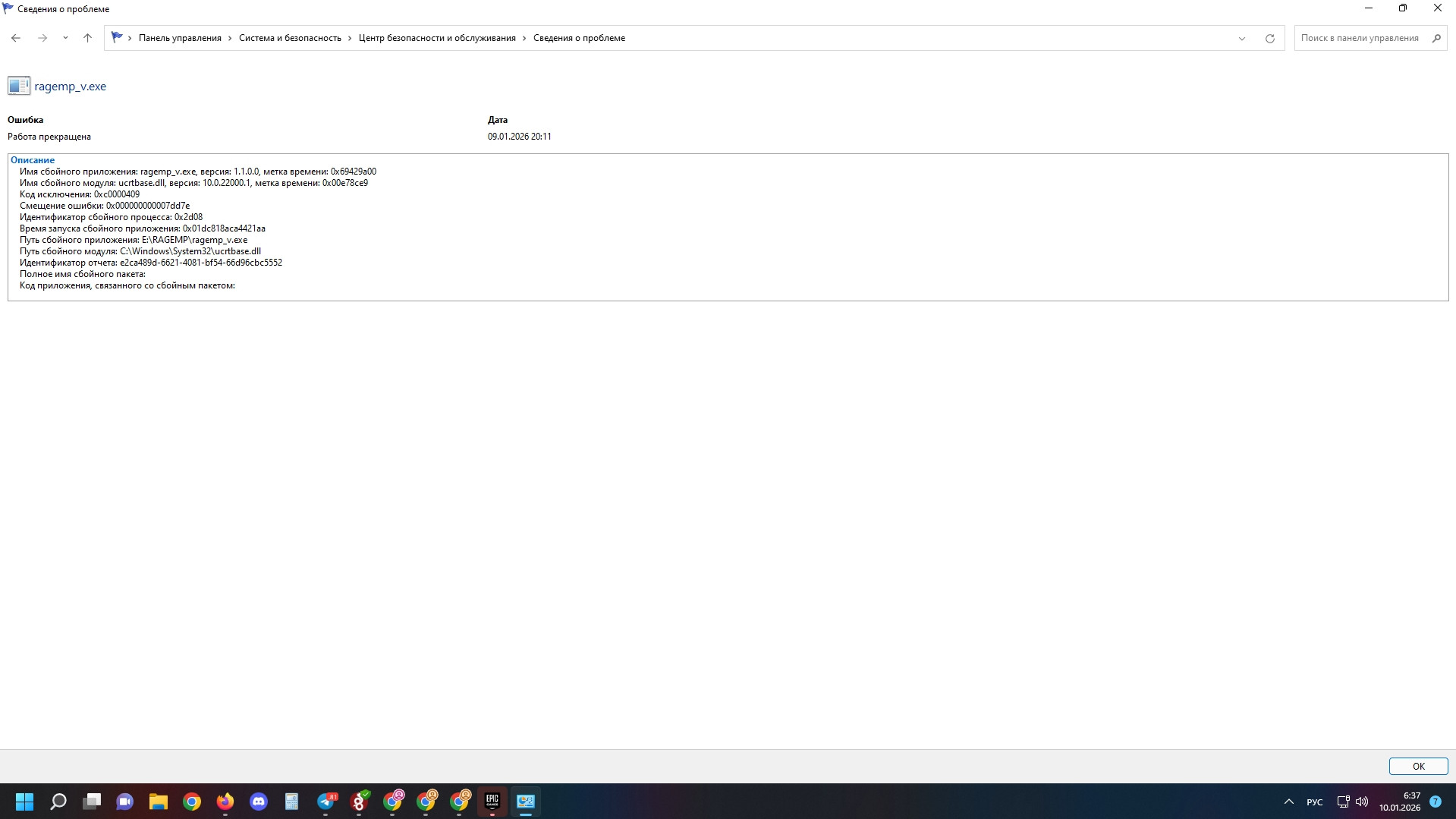Navigate to Система и безопасность breadcrumb

(x=290, y=38)
